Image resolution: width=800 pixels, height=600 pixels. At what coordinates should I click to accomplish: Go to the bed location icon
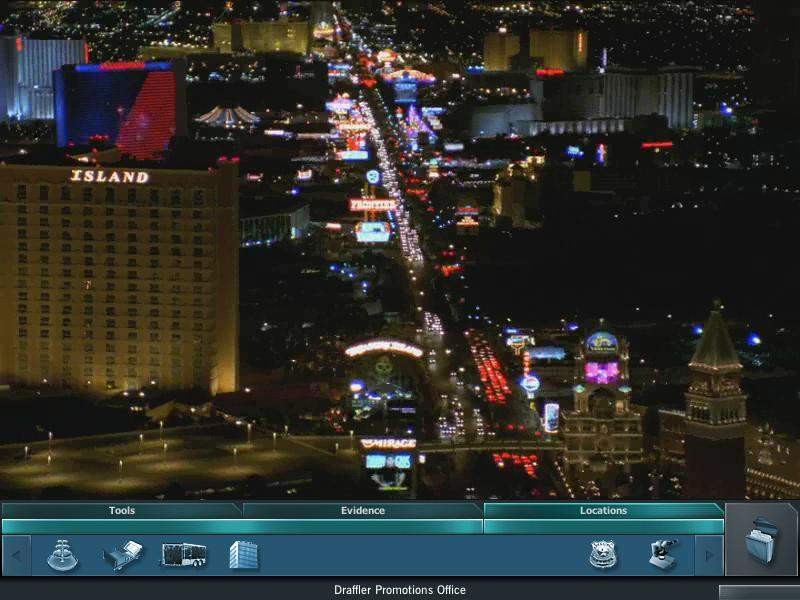123,555
